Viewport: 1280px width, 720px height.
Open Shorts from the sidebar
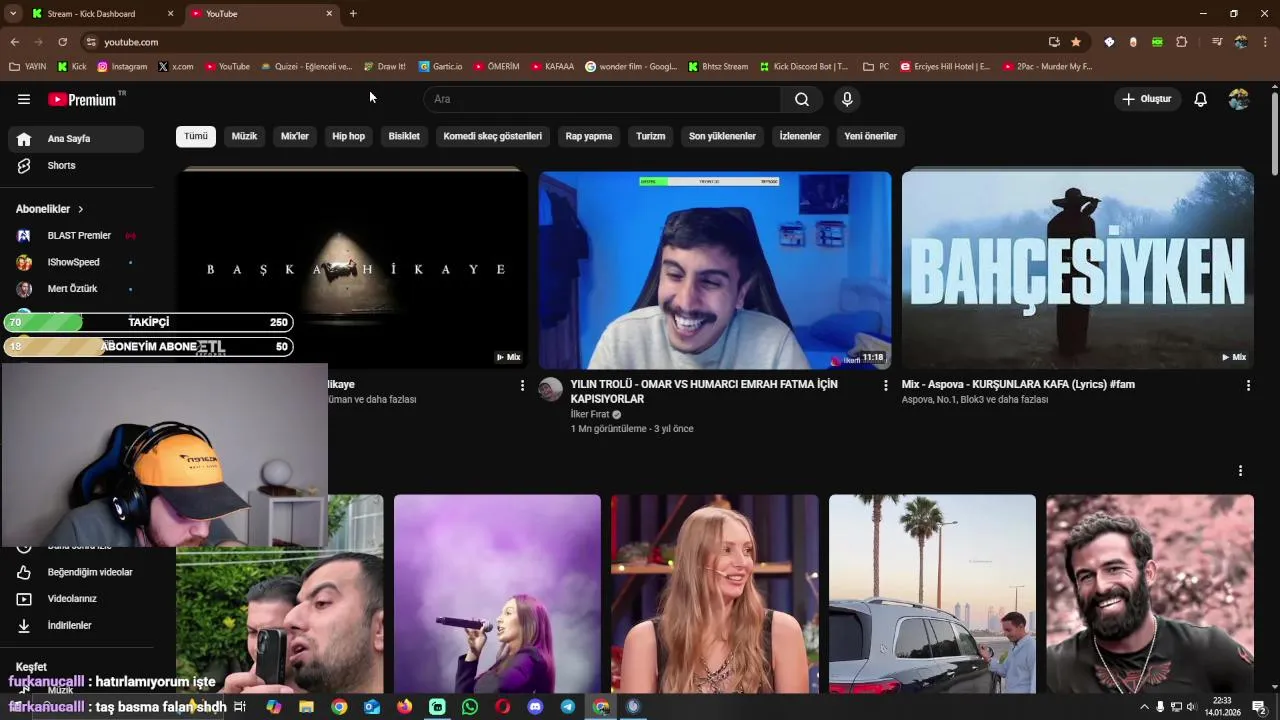[76, 165]
